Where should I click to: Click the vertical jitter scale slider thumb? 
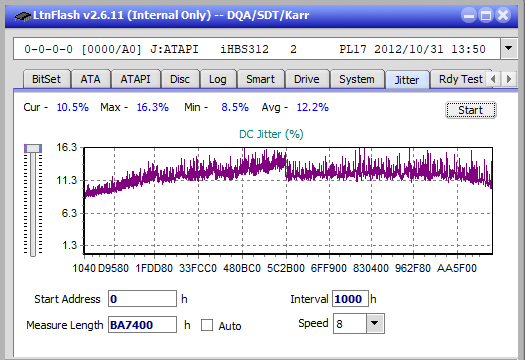(x=33, y=148)
